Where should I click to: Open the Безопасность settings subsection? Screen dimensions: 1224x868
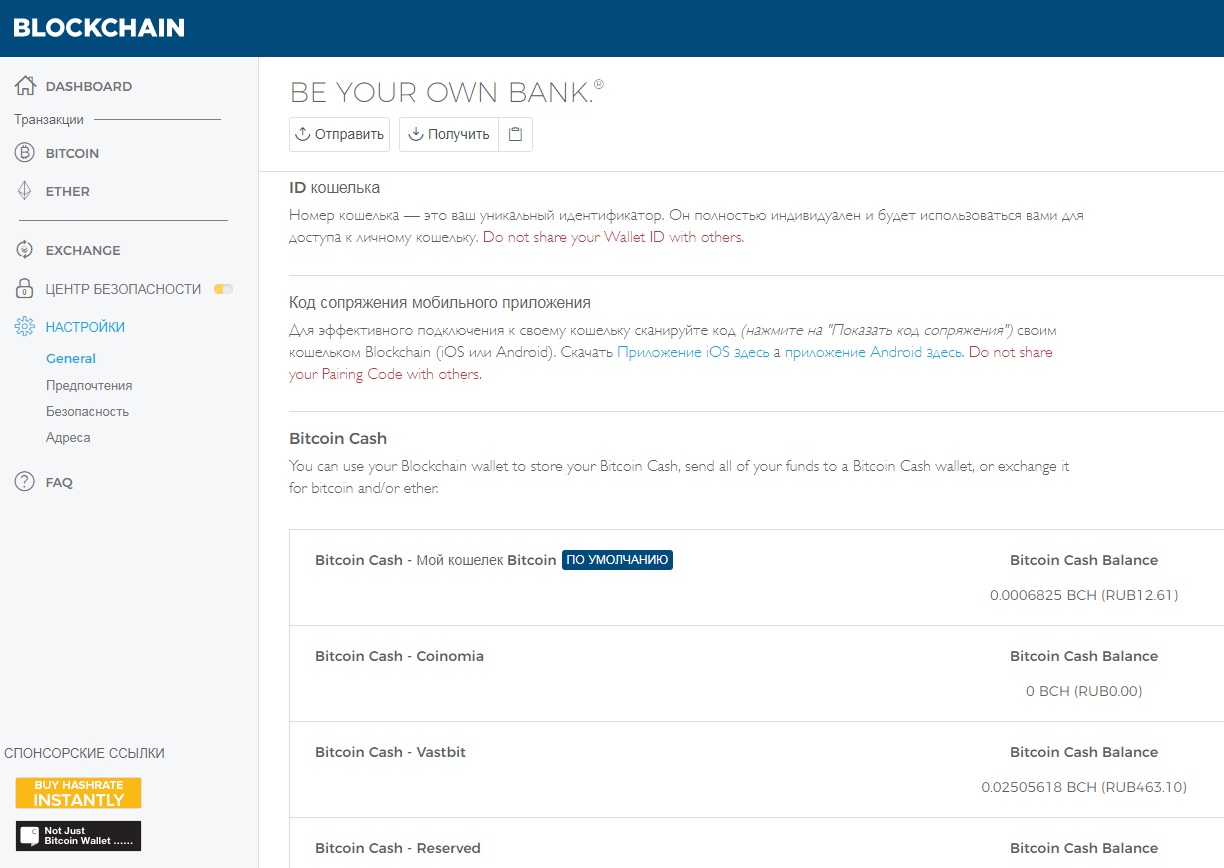click(x=87, y=411)
